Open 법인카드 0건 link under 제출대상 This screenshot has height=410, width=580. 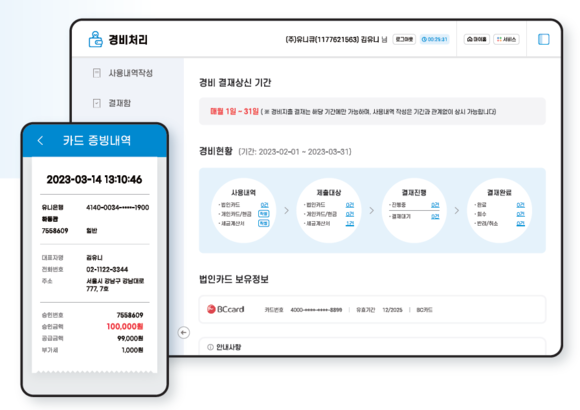coord(350,205)
